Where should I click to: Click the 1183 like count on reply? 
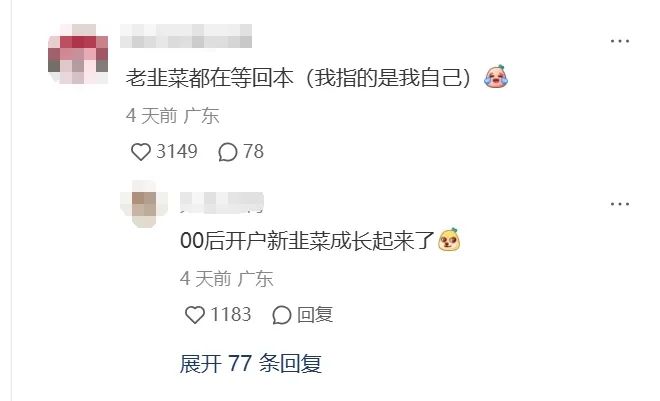click(x=231, y=314)
